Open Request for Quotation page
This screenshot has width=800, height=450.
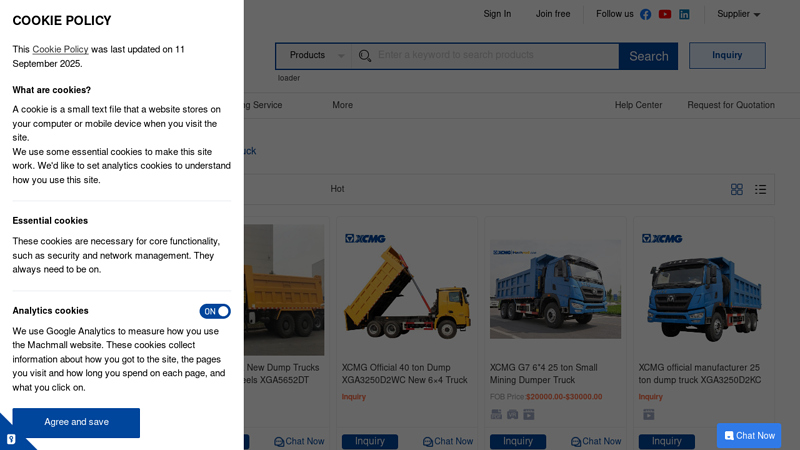(731, 105)
